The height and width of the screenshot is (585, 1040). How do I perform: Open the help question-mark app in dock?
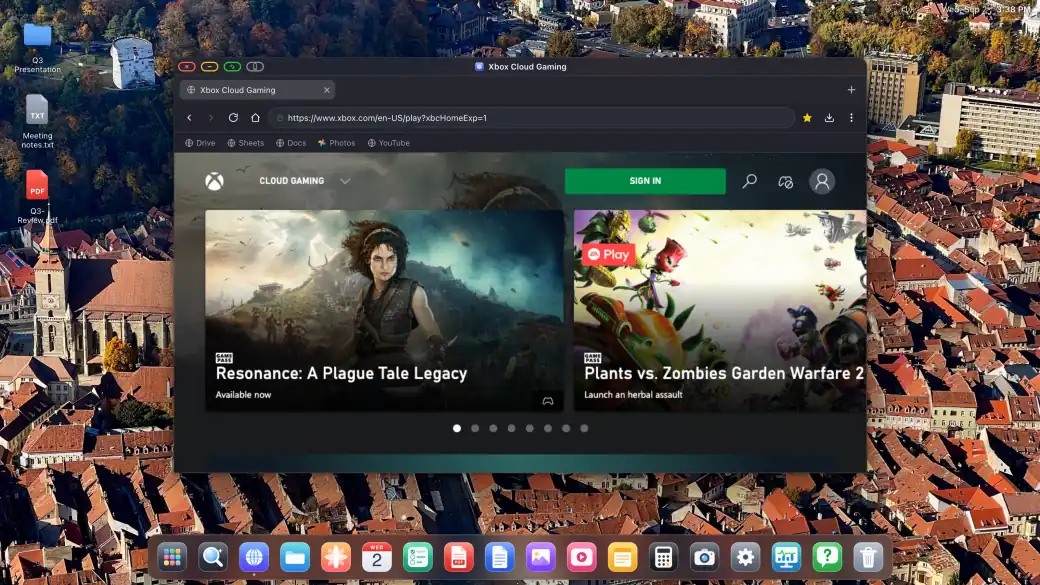click(x=827, y=557)
